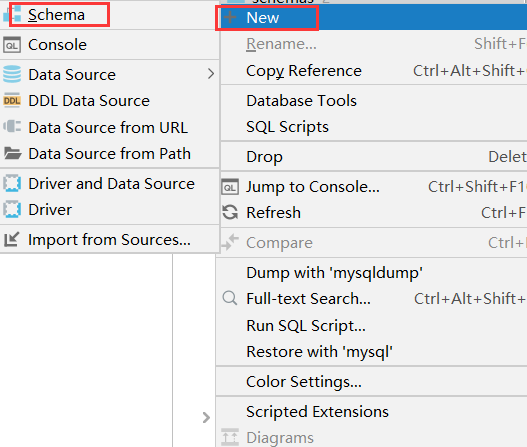Click the Import from Sources arrow icon
This screenshot has width=527, height=447.
click(x=12, y=239)
